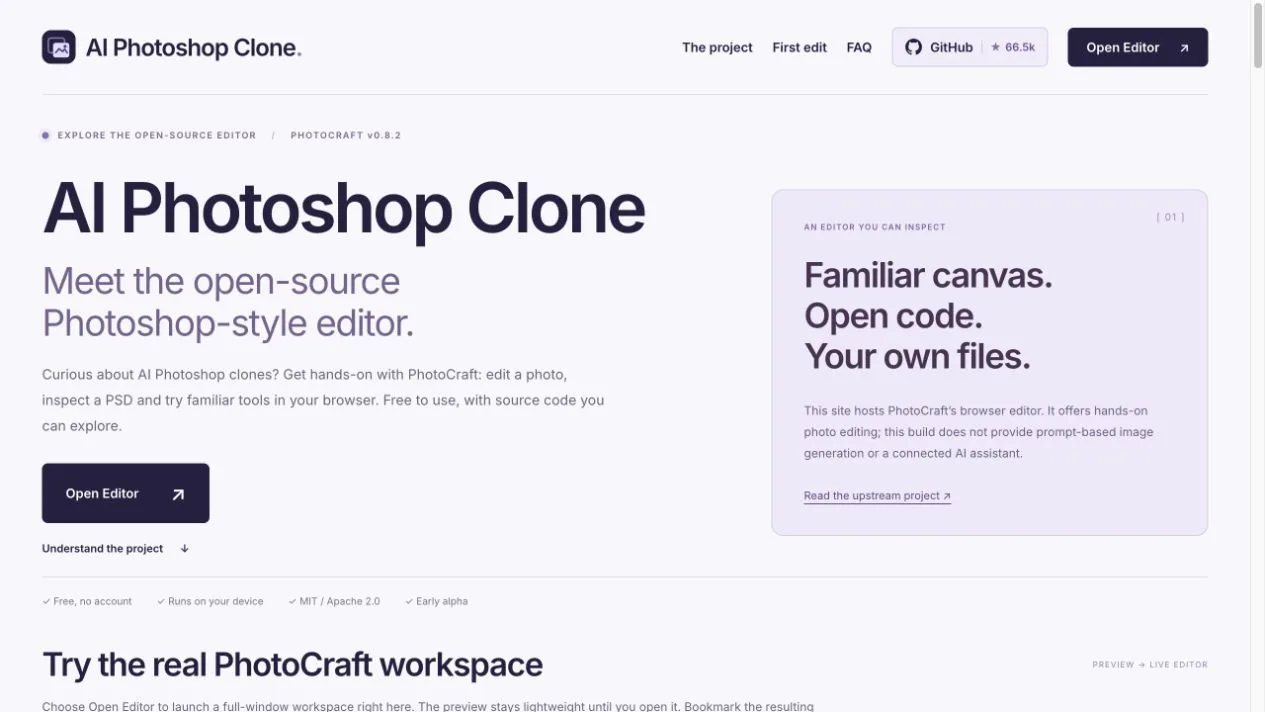Click down arrow next to Understand the project
Screen dimensions: 1265x712
pos(185,549)
